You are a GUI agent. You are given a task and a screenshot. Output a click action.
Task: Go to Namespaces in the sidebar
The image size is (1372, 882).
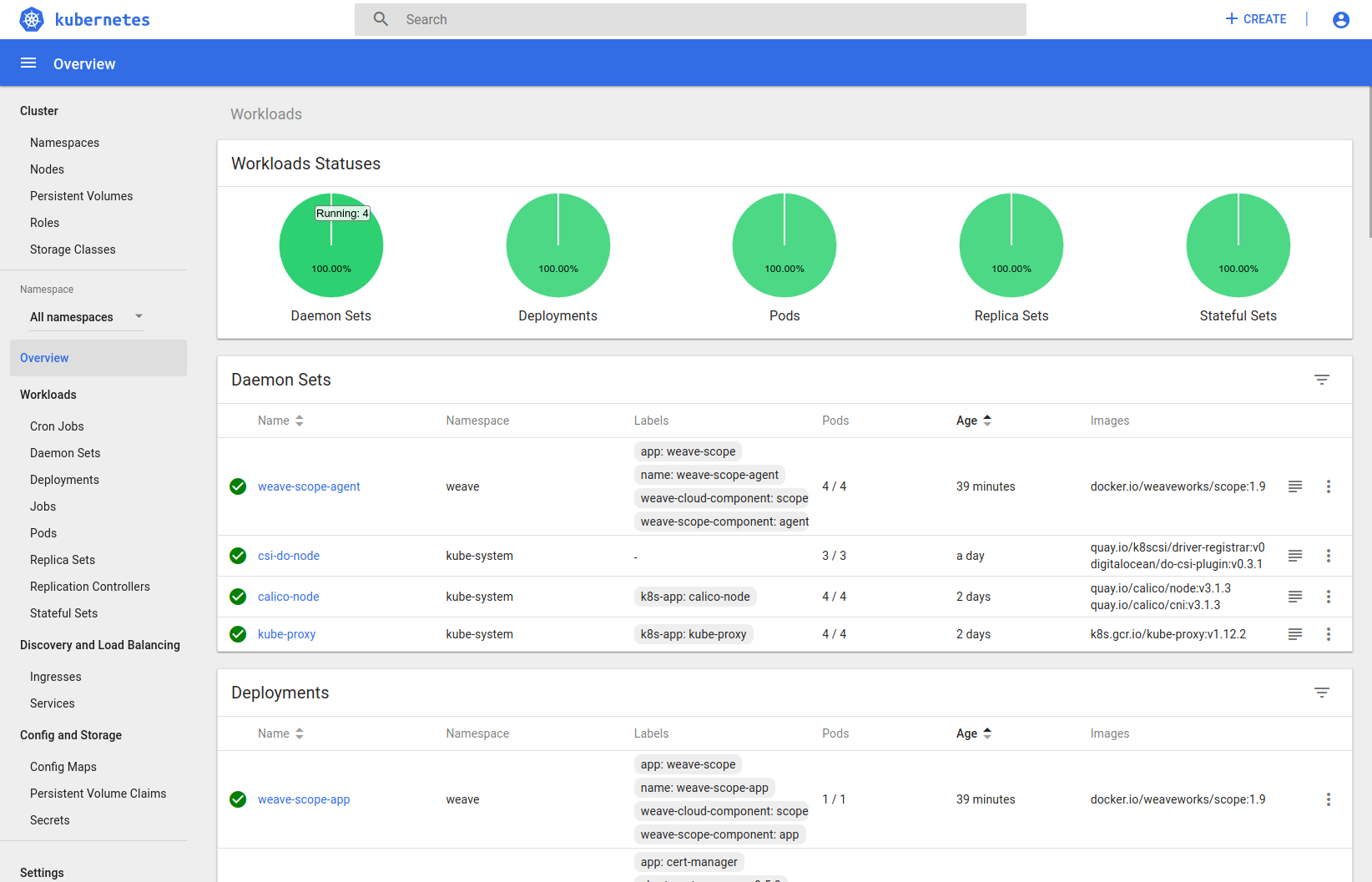64,143
